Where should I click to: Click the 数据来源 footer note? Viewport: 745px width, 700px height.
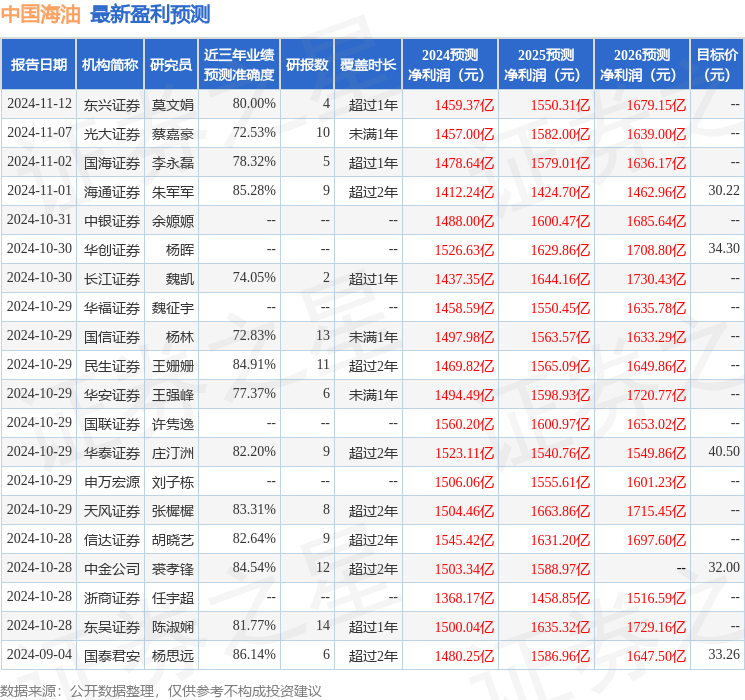[161, 690]
